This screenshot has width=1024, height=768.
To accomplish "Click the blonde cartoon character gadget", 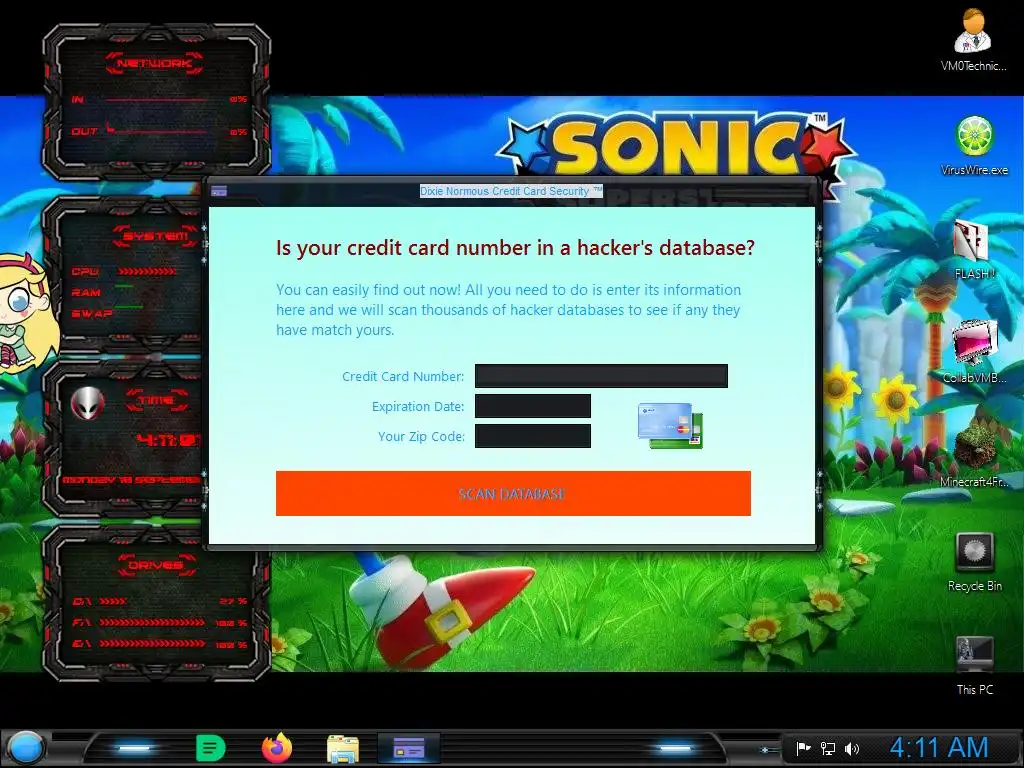I will coord(25,313).
